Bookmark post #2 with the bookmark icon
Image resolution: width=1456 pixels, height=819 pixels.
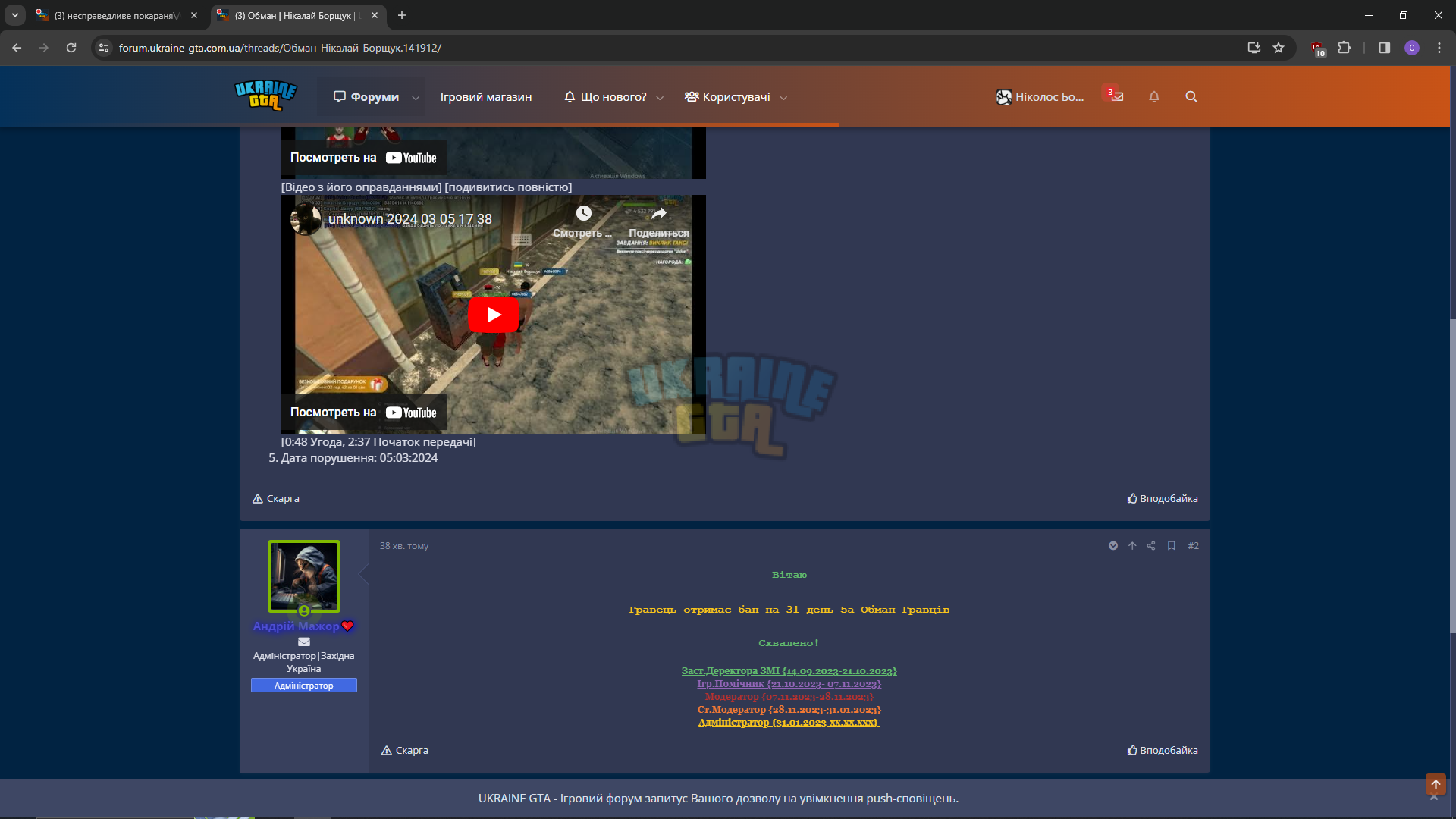coord(1172,546)
